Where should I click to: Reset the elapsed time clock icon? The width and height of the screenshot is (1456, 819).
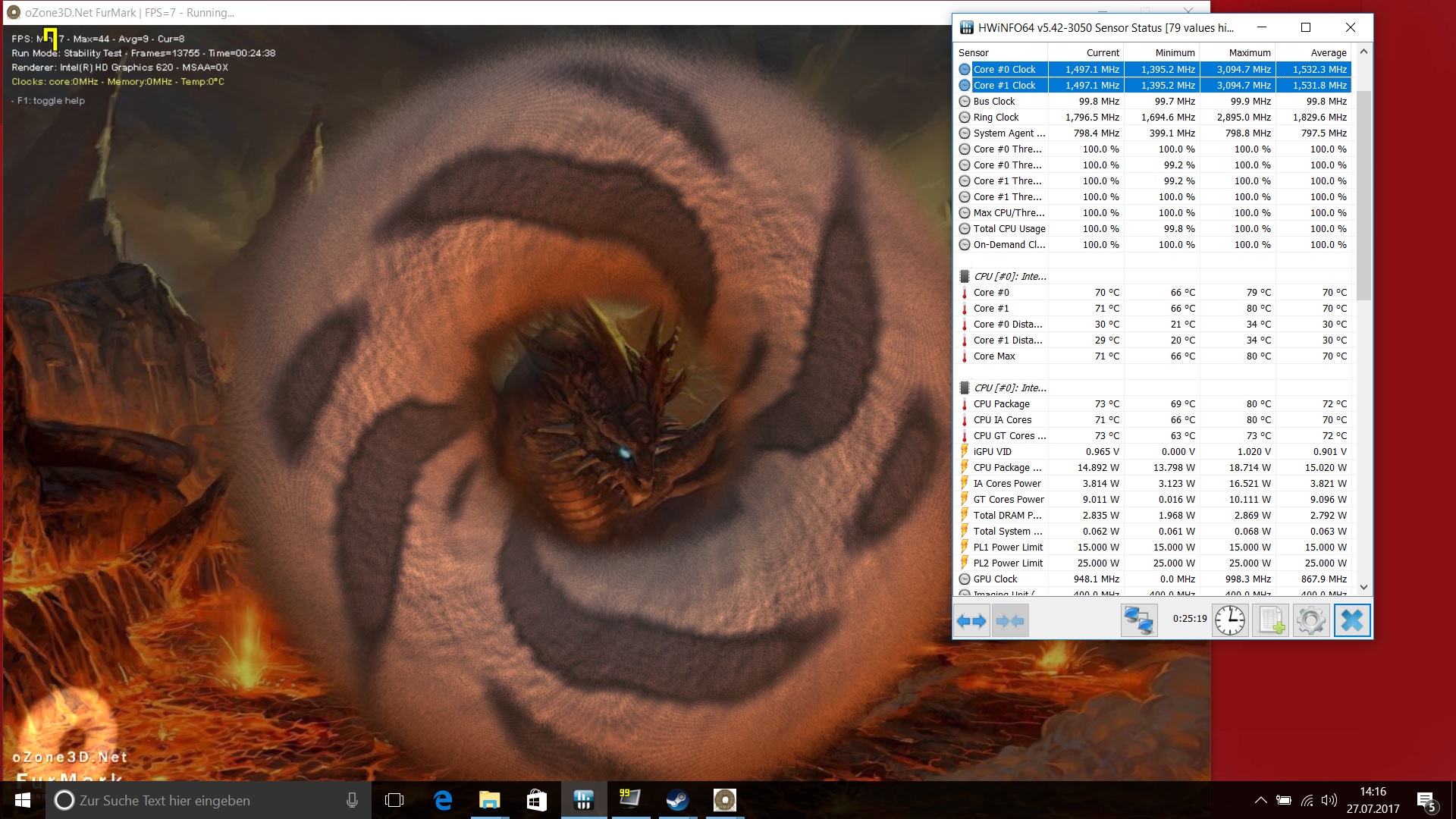1229,620
